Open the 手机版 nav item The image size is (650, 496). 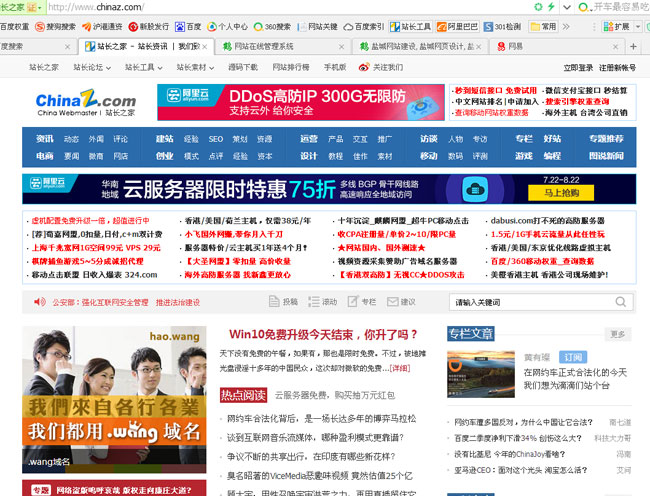(x=335, y=67)
